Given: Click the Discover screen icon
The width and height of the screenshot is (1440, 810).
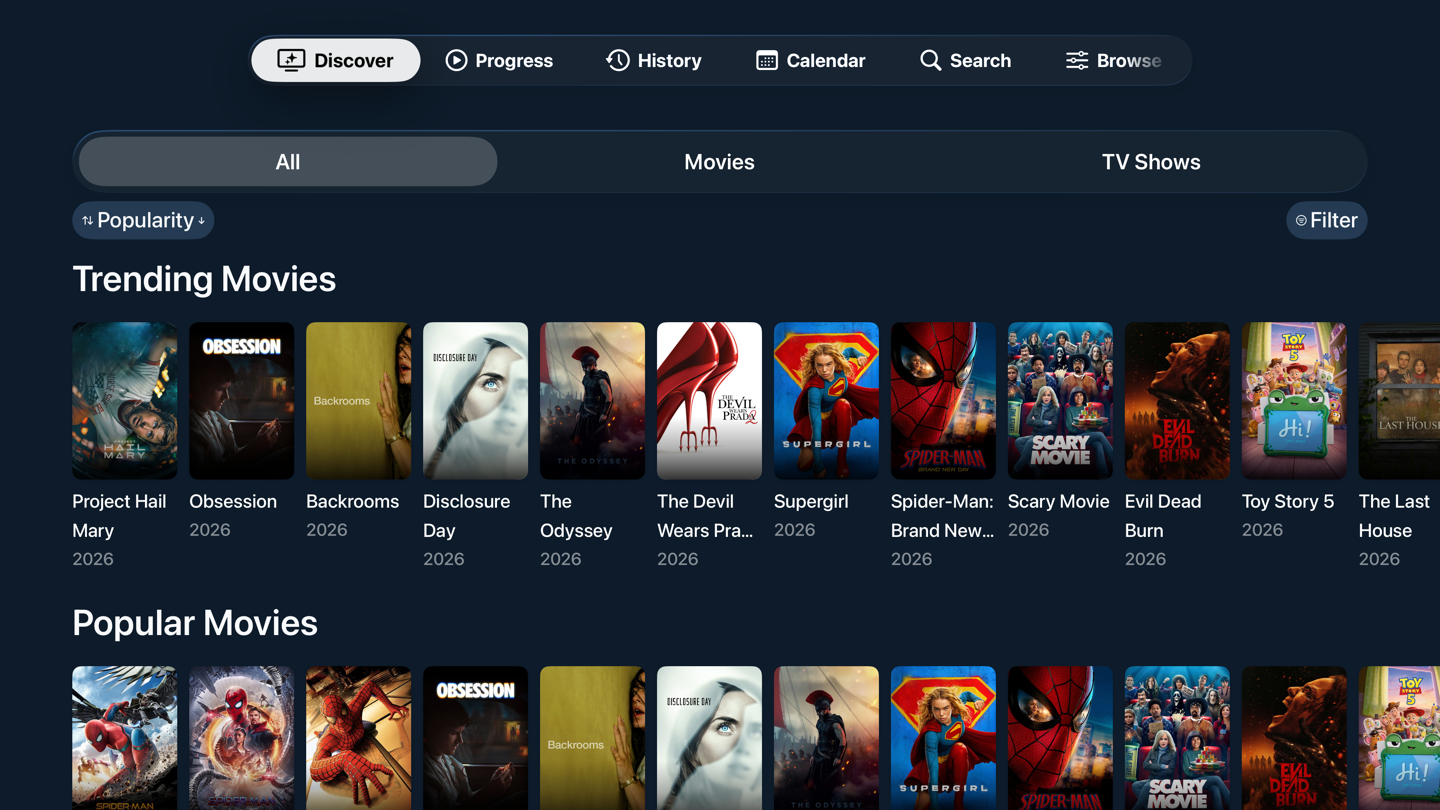Looking at the screenshot, I should (x=291, y=60).
